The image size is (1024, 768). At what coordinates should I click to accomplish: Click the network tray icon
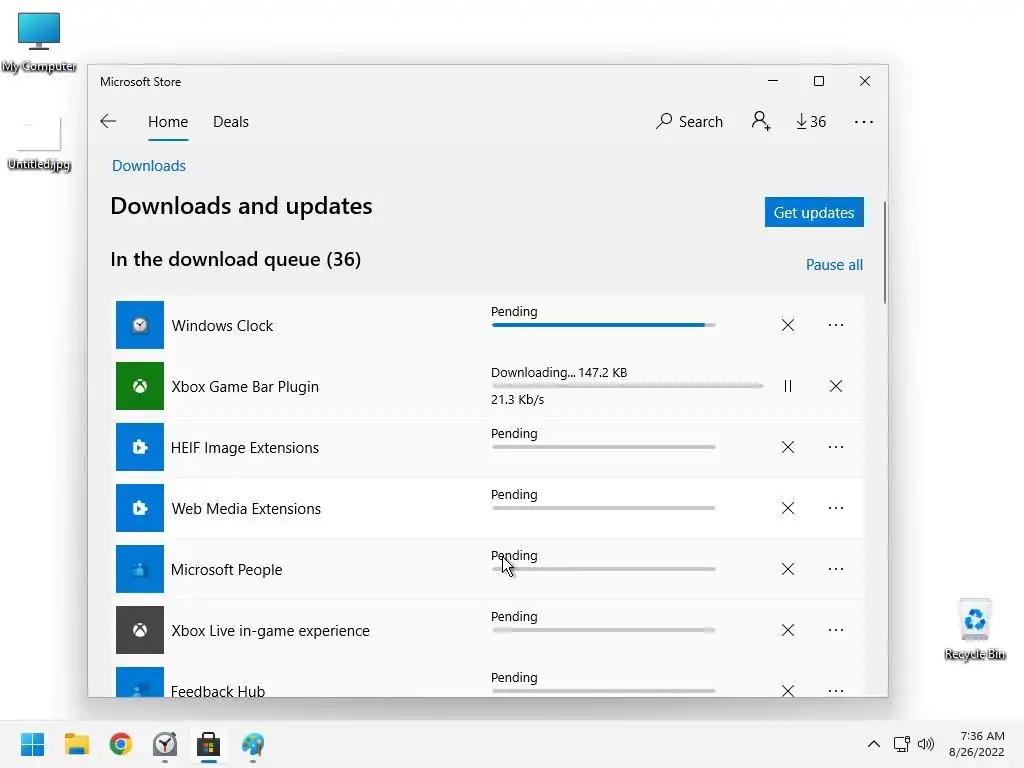[x=902, y=744]
